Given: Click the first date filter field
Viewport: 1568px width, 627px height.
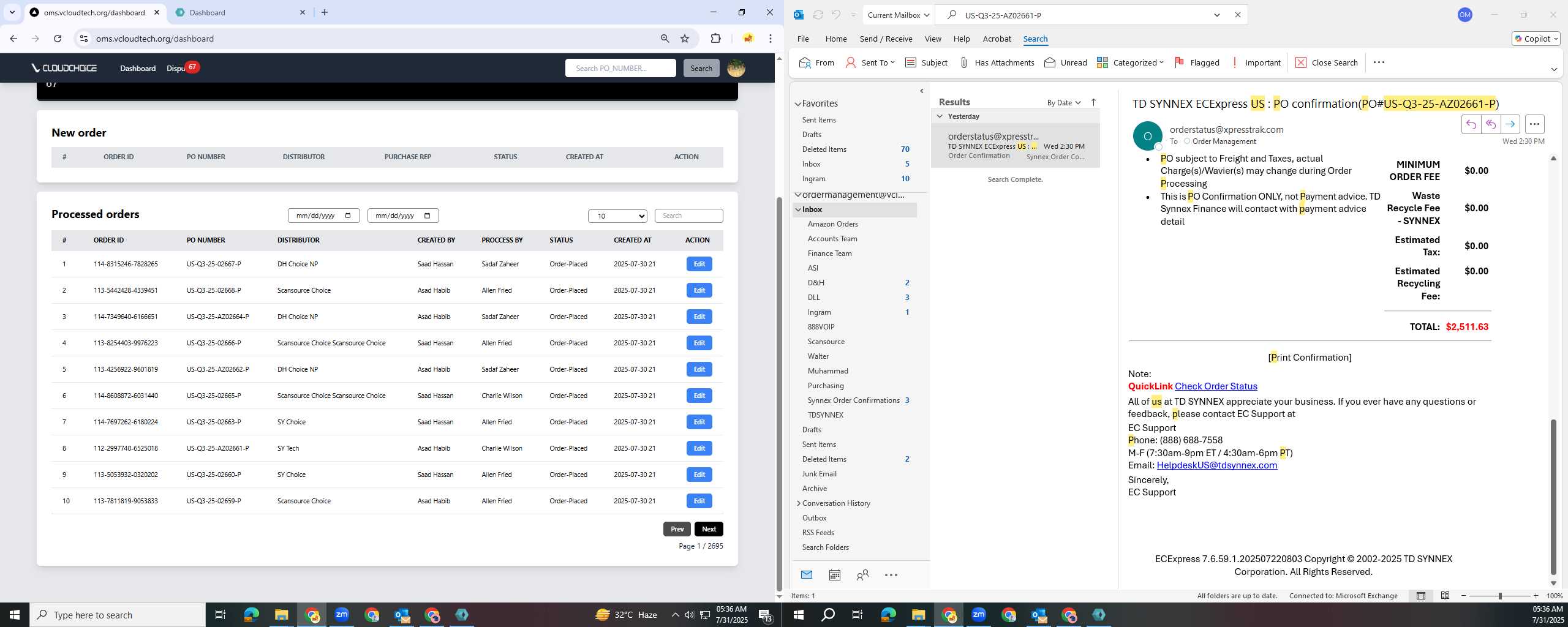Looking at the screenshot, I should 323,216.
